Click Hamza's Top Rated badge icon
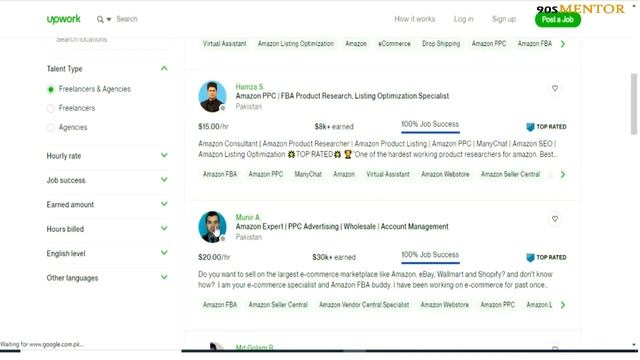This screenshot has height=360, width=640. [x=530, y=127]
